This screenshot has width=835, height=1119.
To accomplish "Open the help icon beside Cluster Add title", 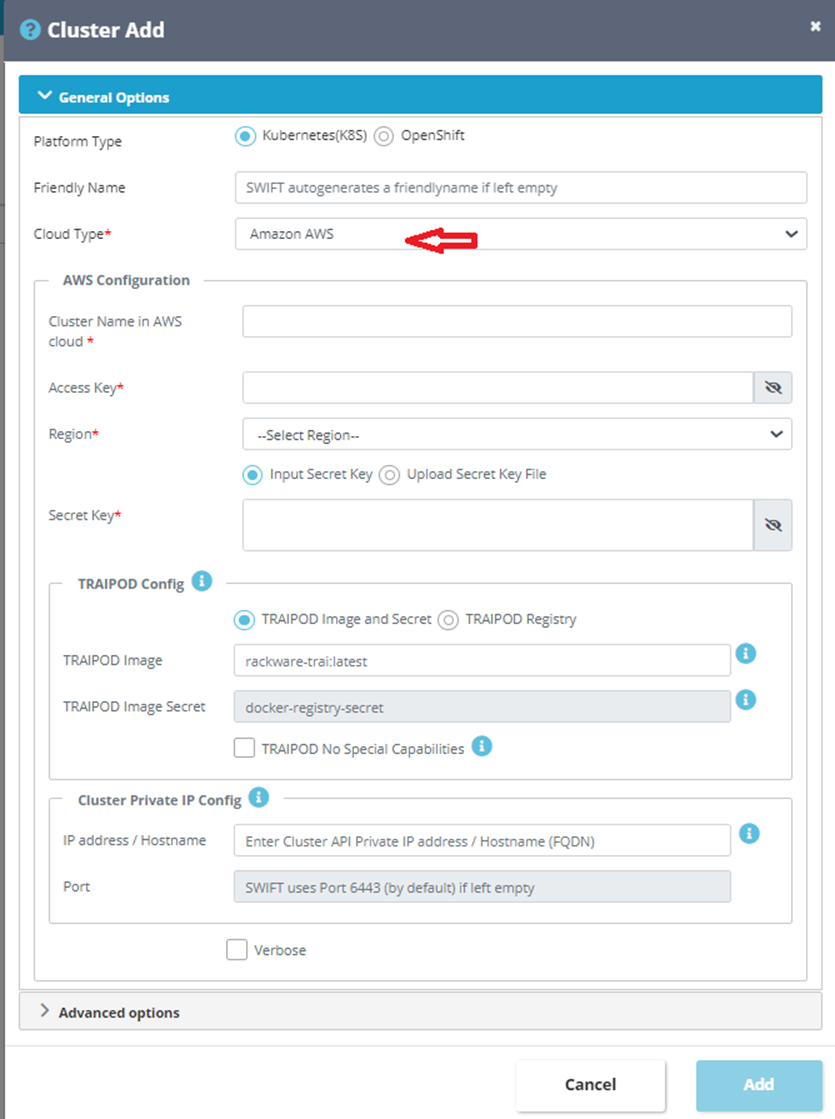I will pos(30,30).
